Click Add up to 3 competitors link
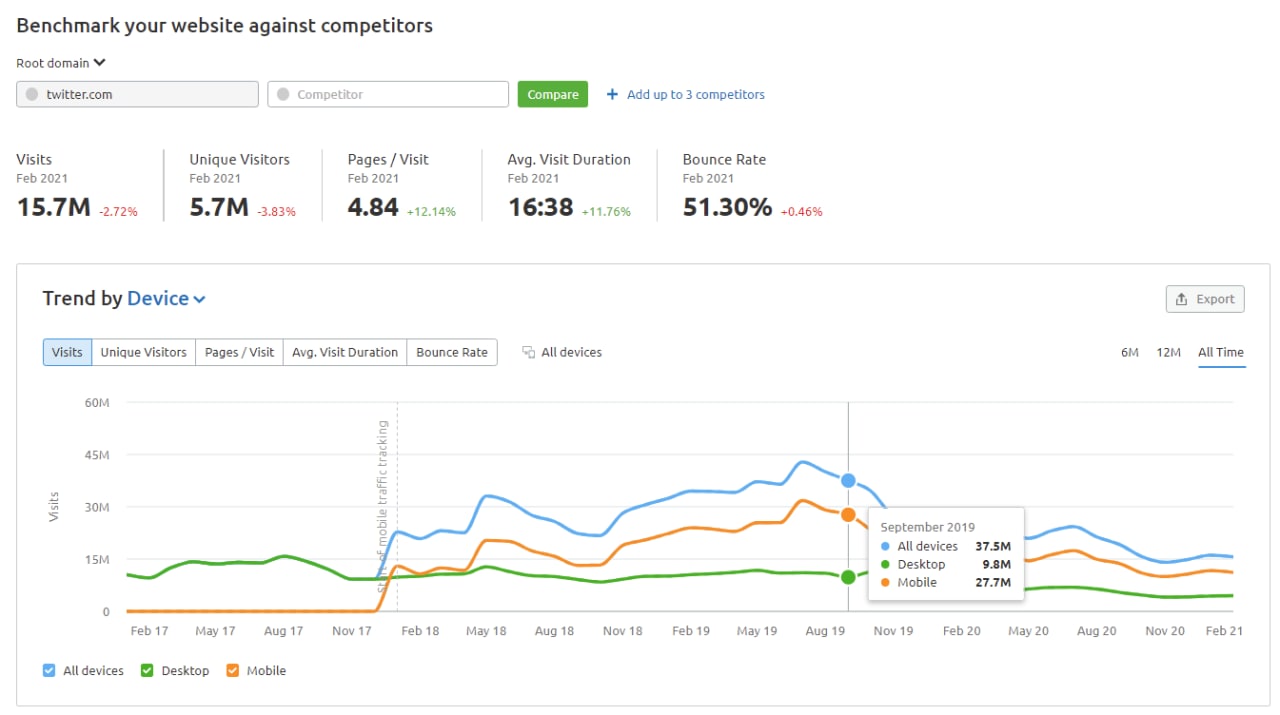The width and height of the screenshot is (1280, 715). click(686, 94)
